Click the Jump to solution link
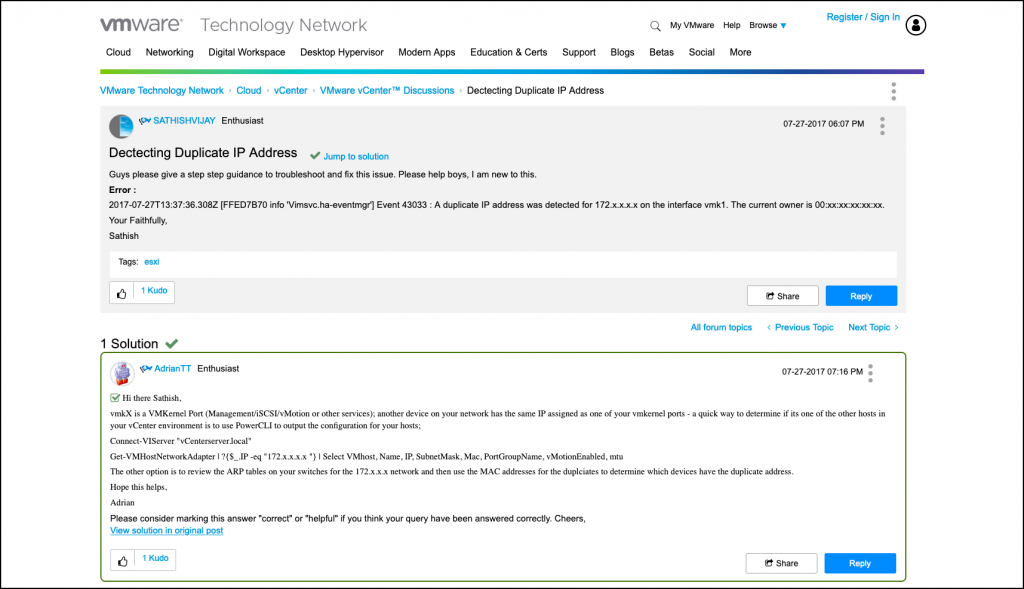The width and height of the screenshot is (1024, 589). click(x=355, y=157)
